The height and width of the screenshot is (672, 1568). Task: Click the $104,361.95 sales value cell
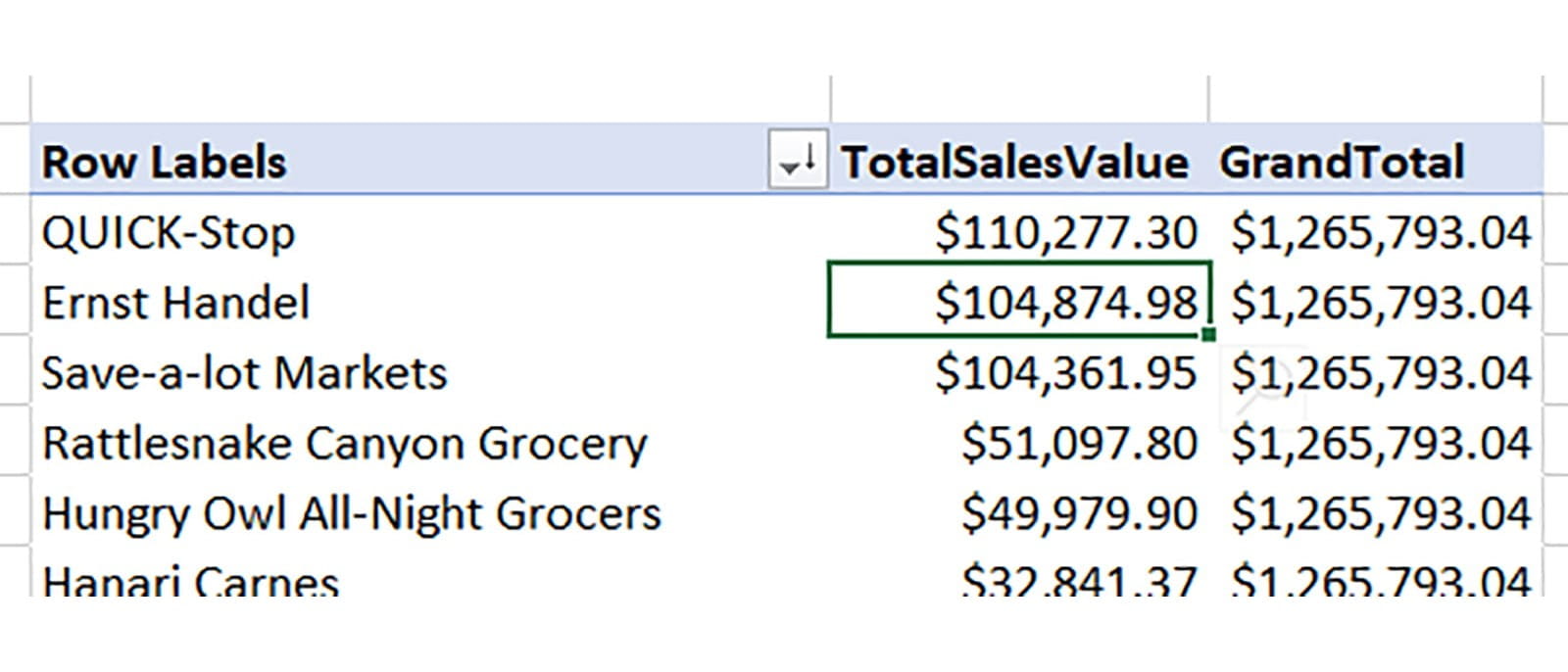coord(1065,373)
